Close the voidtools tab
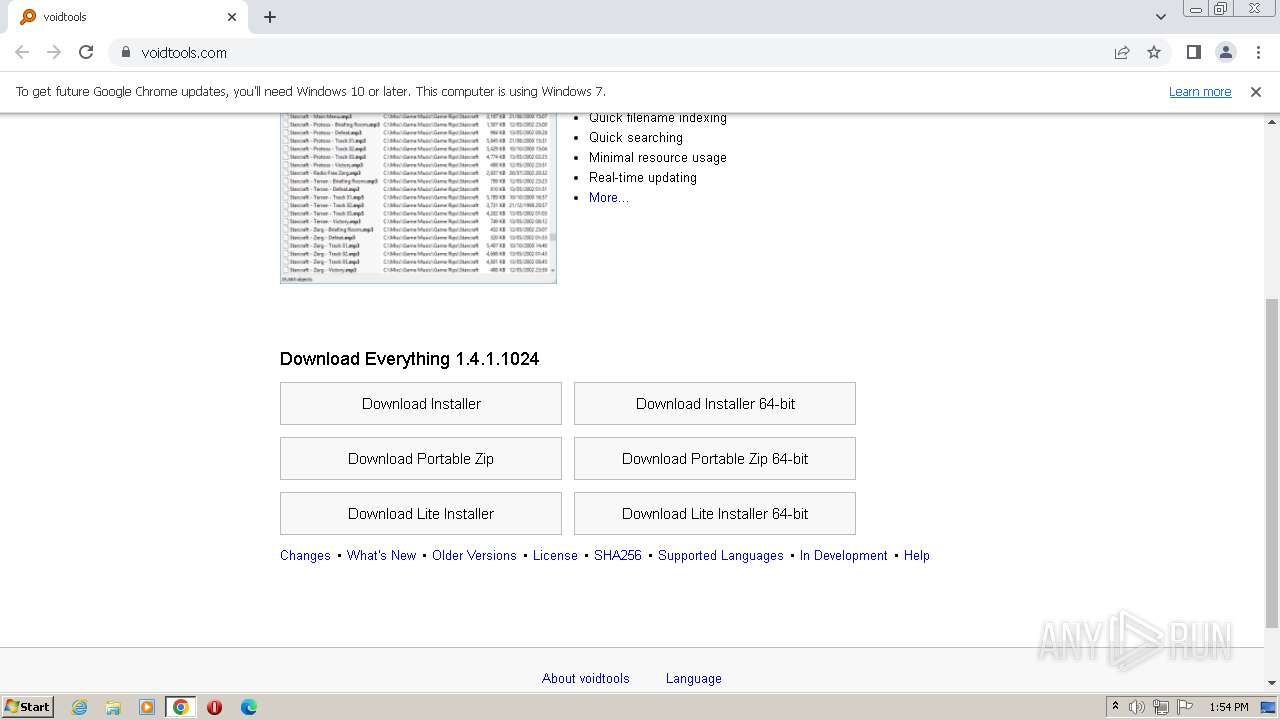The height and width of the screenshot is (720, 1280). coord(232,17)
